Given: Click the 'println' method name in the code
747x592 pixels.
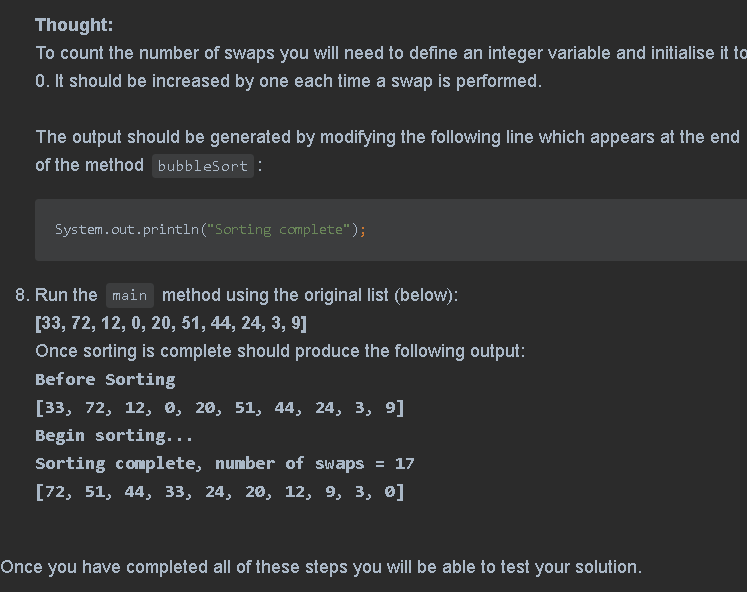Looking at the screenshot, I should point(171,230).
